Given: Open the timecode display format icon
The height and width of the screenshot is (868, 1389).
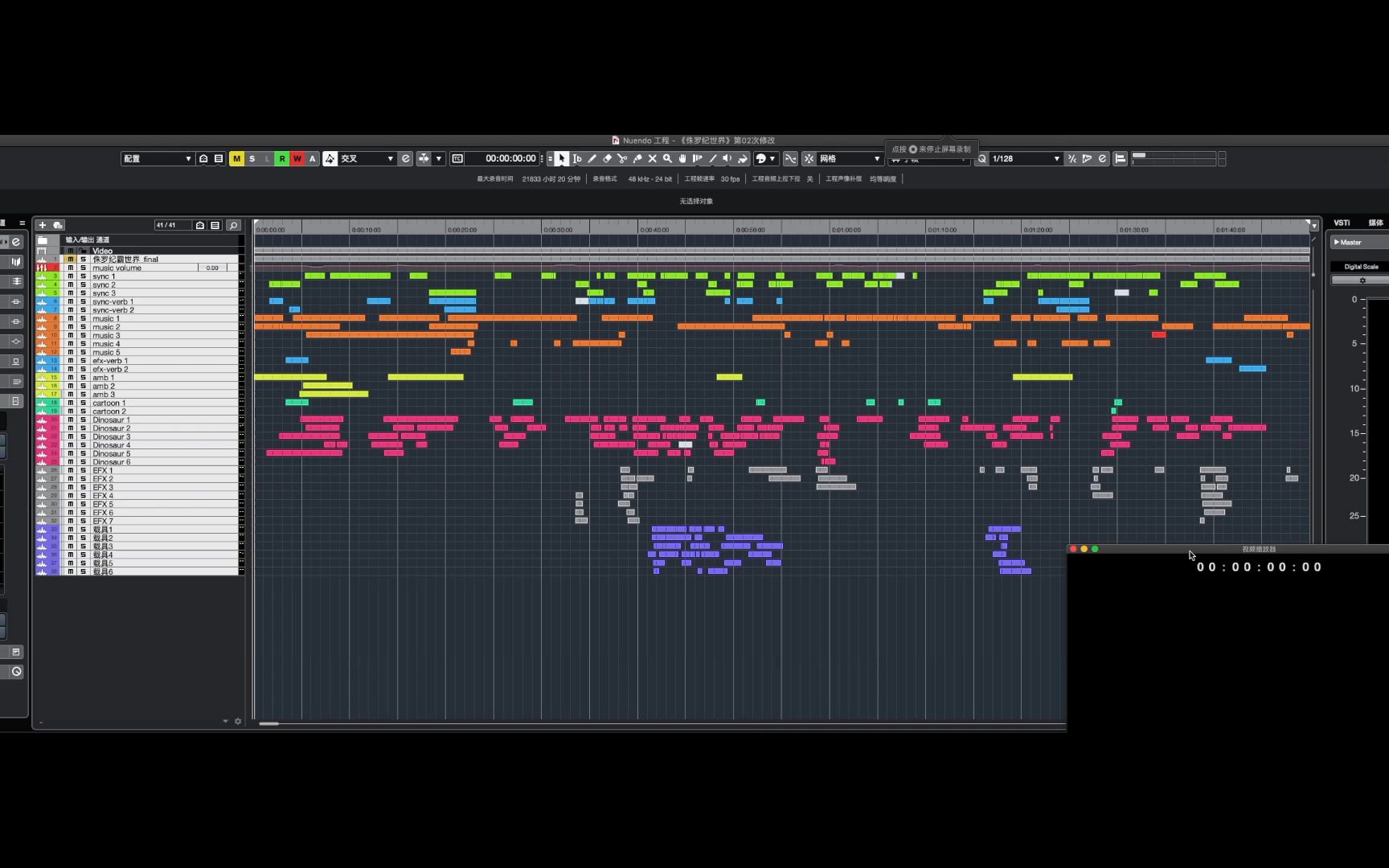Looking at the screenshot, I should (457, 159).
